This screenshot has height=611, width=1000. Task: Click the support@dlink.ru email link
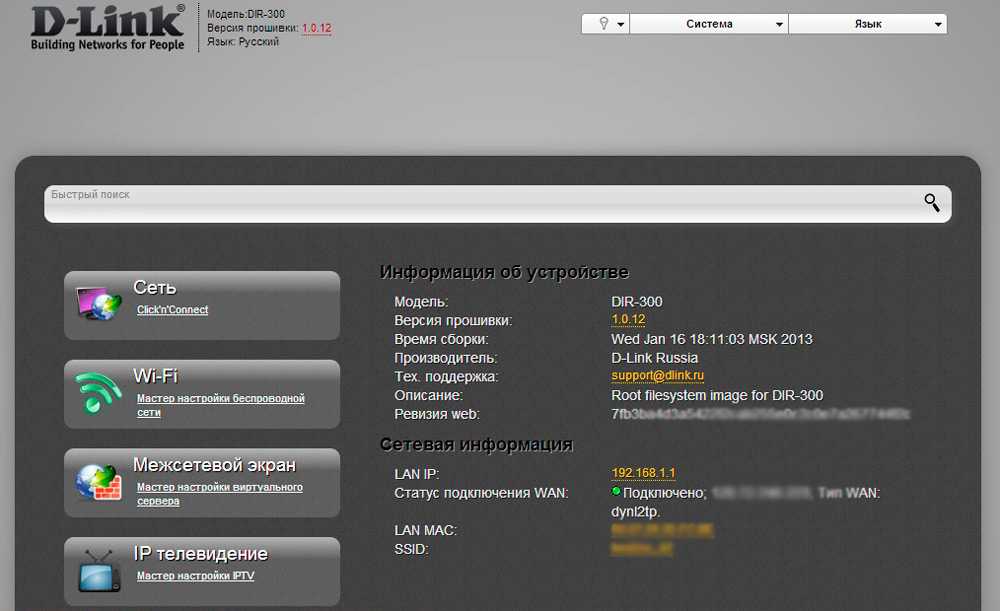point(658,376)
